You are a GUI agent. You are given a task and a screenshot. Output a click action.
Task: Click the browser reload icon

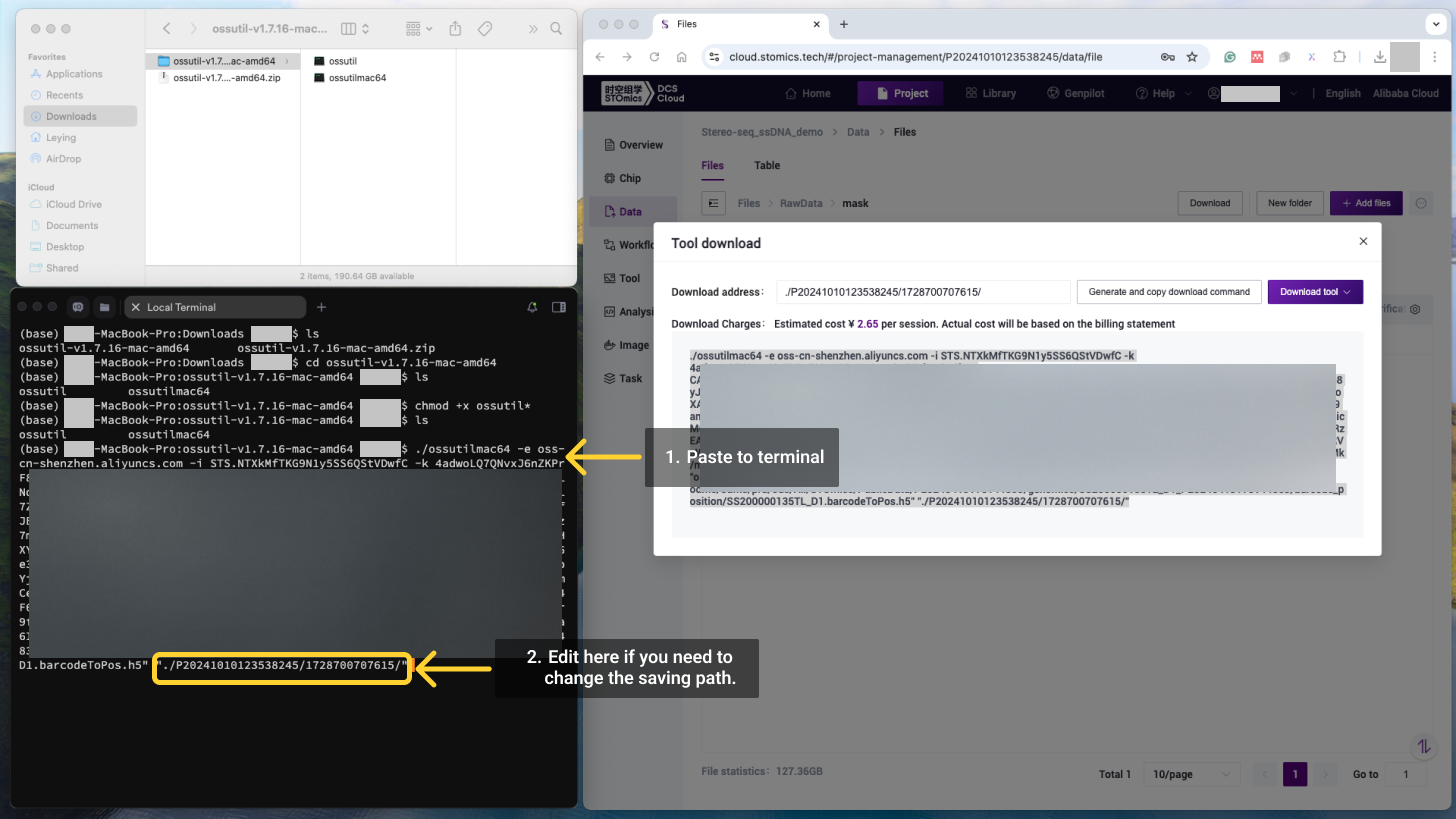pyautogui.click(x=654, y=57)
